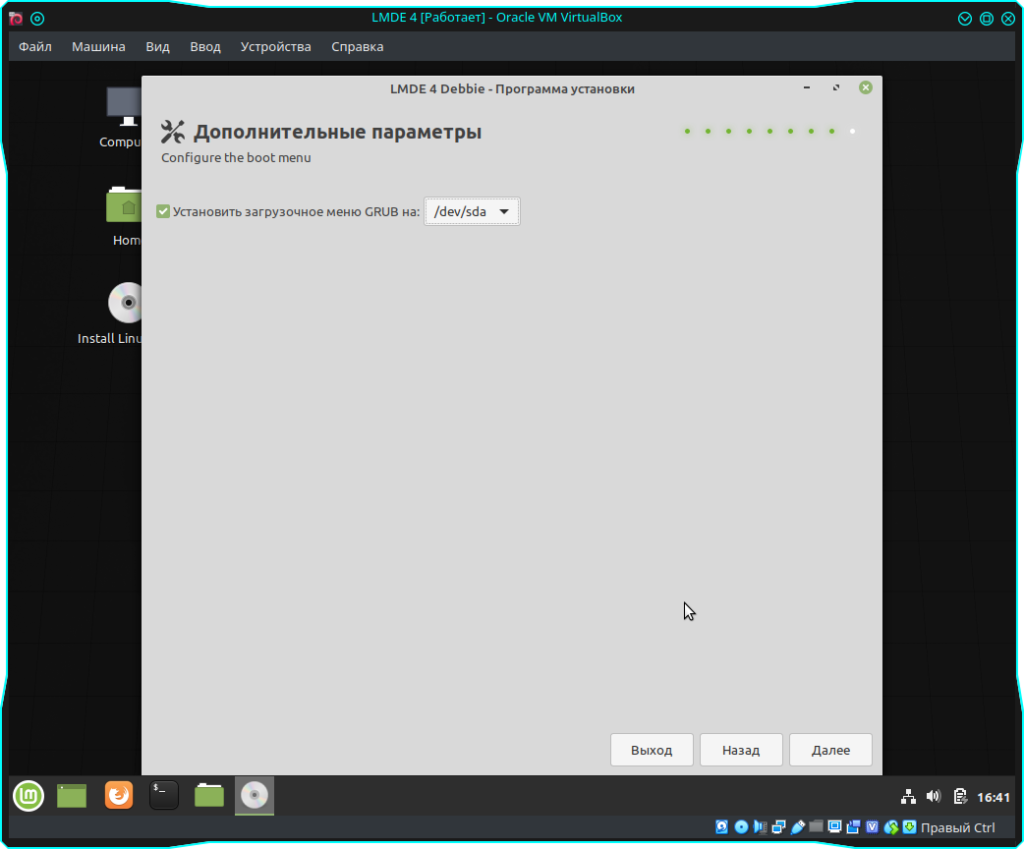The image size is (1024, 849).
Task: Click the VirtualBox CPU virtualization V indicator
Action: (x=872, y=827)
